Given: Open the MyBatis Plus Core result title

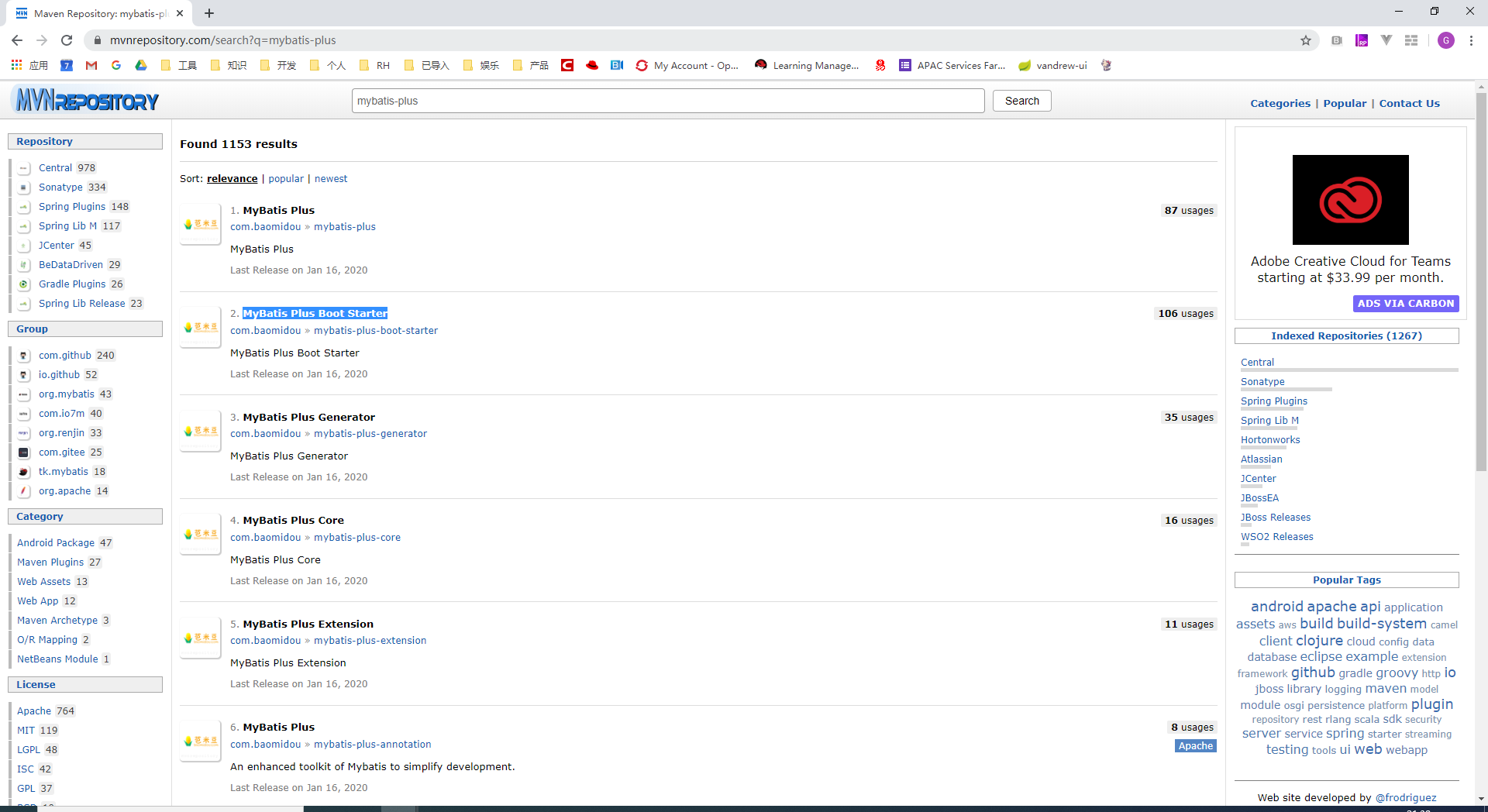Looking at the screenshot, I should 293,520.
